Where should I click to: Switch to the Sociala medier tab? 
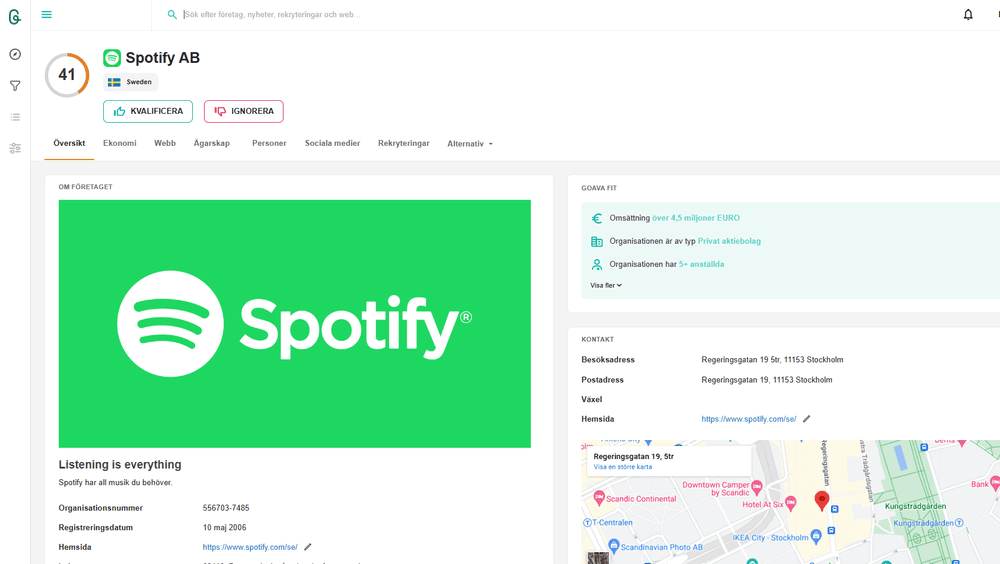(x=332, y=144)
